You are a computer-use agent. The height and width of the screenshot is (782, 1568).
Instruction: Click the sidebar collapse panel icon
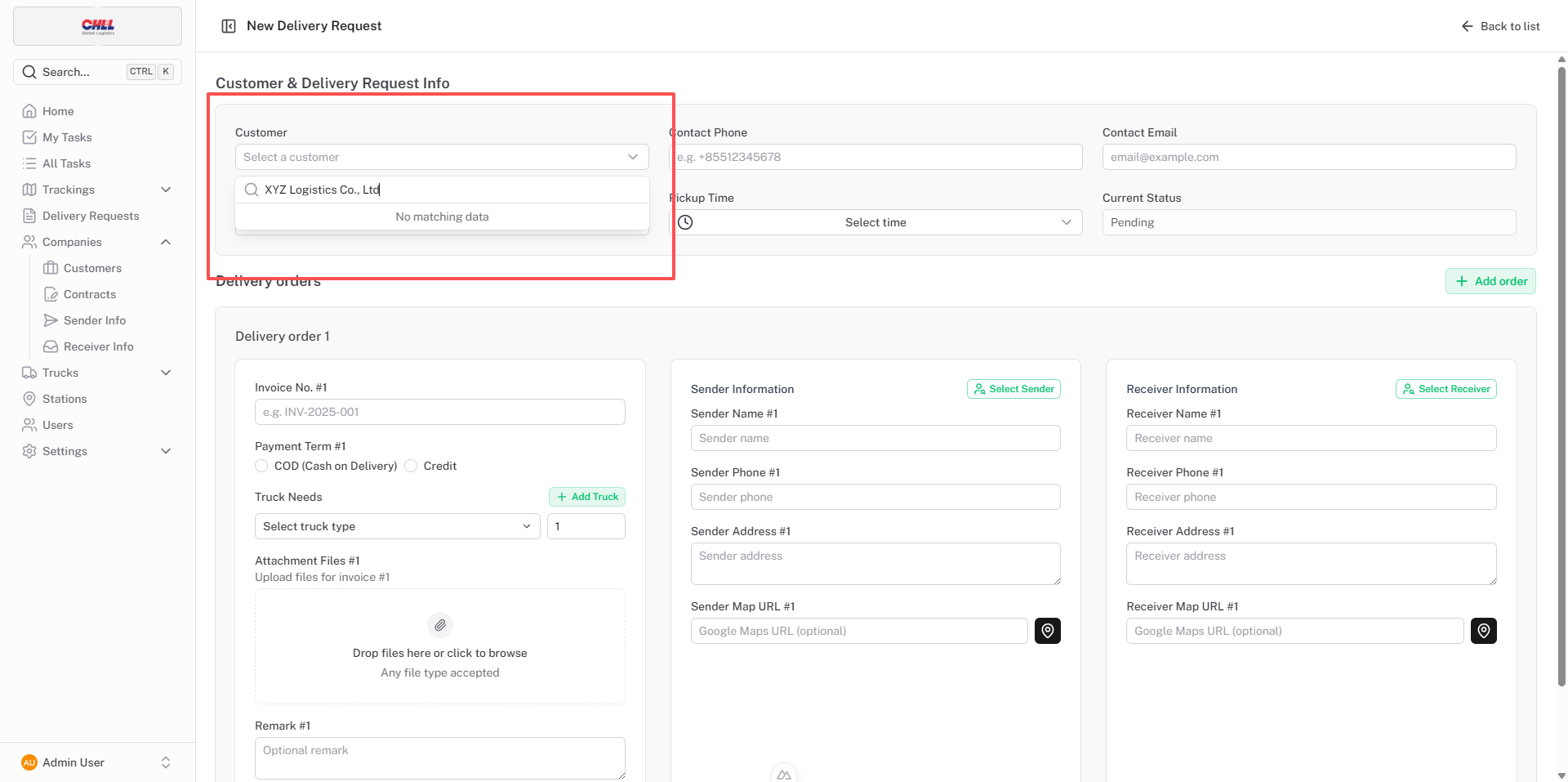coord(229,26)
